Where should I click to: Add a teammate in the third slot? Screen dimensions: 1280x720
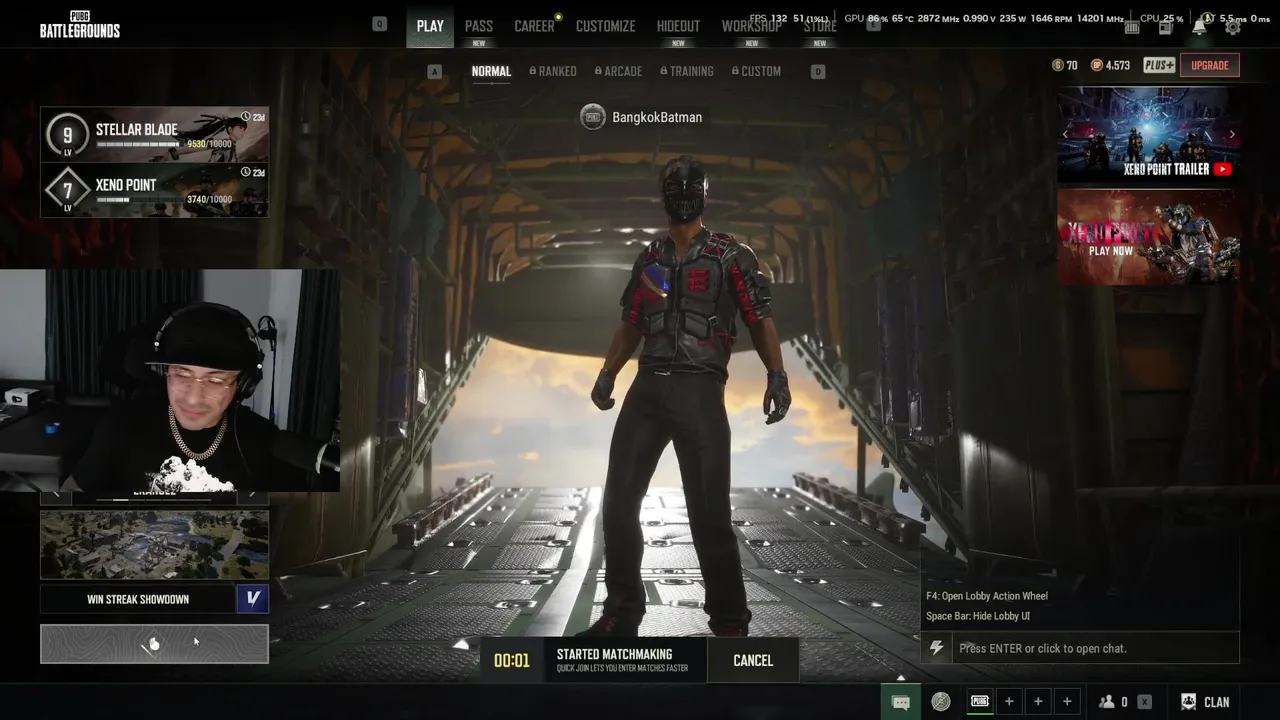1038,702
